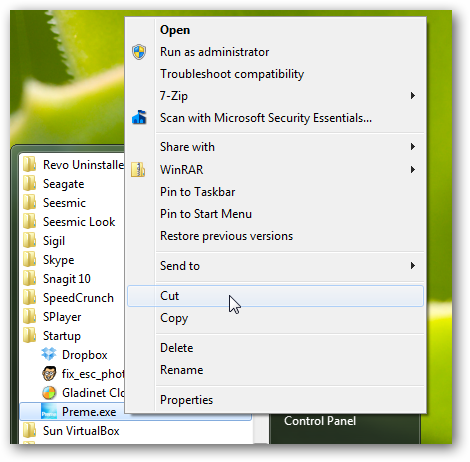Open the Seesmic folder label
The image size is (470, 462).
point(64,203)
